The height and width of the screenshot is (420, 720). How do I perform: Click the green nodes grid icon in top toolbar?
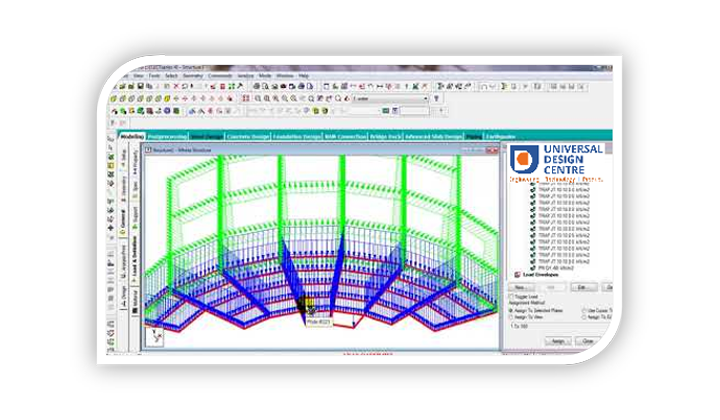pyautogui.click(x=231, y=86)
